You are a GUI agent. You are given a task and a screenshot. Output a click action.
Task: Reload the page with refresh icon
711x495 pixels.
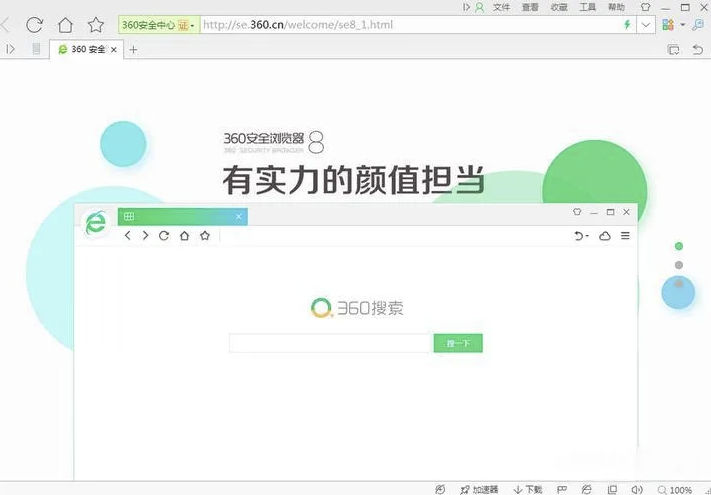(x=34, y=25)
